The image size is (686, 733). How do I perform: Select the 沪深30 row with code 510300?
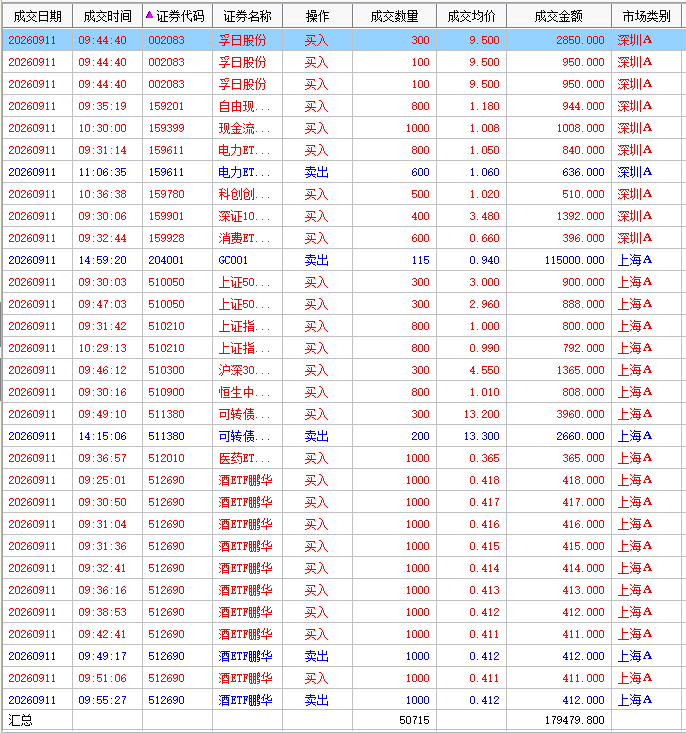pos(342,370)
